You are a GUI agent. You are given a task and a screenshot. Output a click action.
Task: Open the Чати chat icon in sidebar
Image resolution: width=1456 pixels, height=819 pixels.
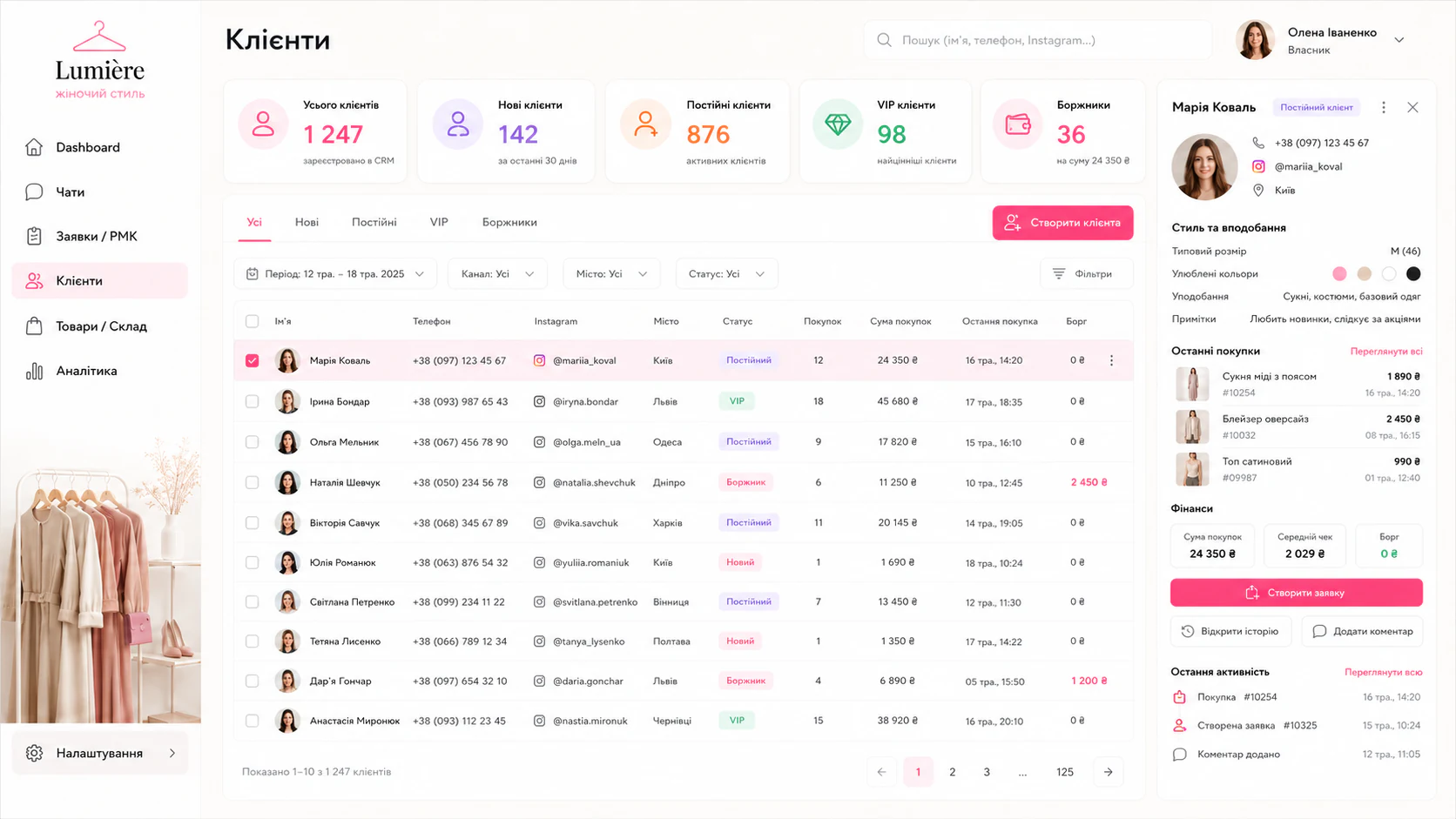[34, 191]
